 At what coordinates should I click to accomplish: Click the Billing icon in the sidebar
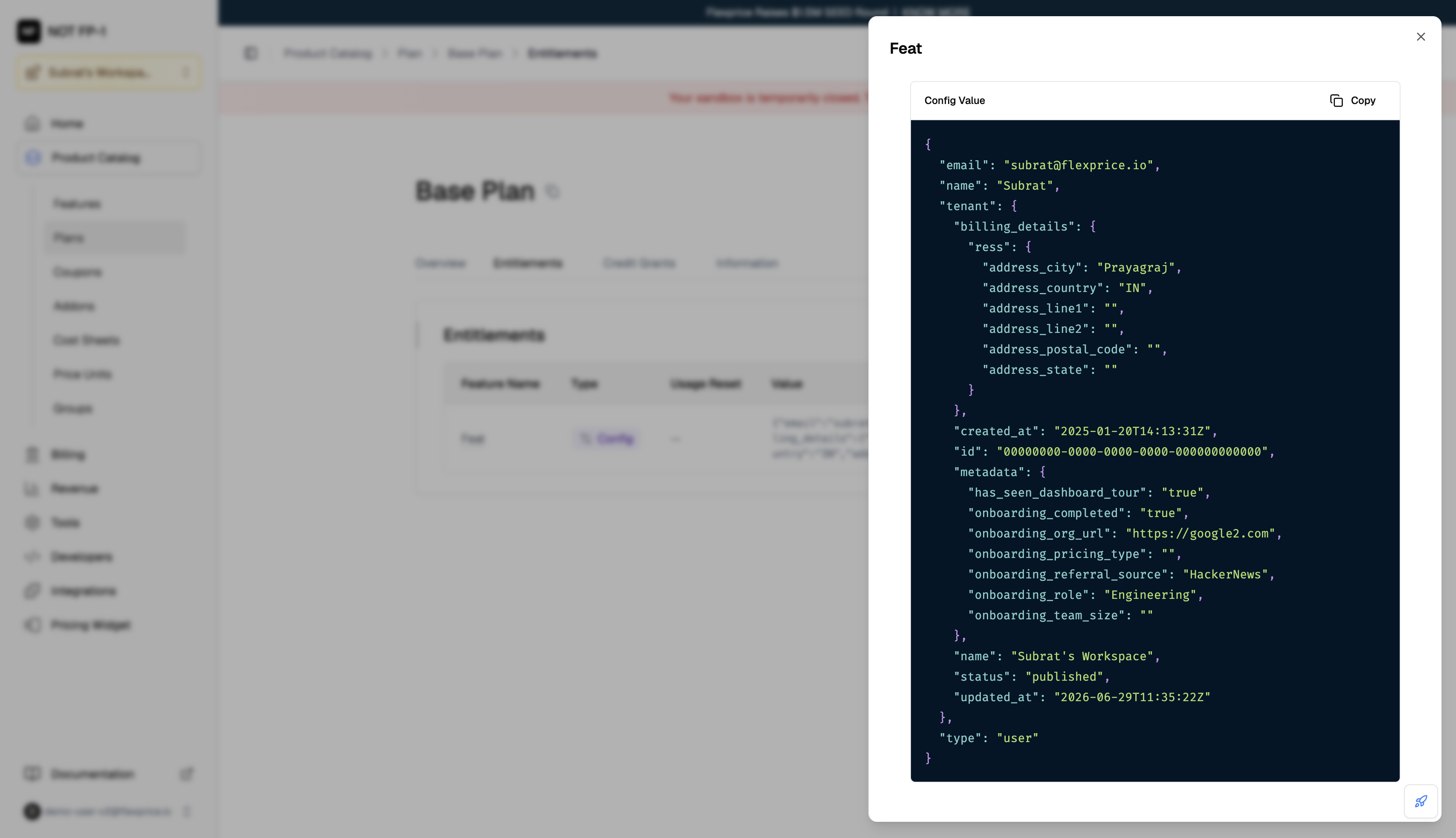click(33, 455)
